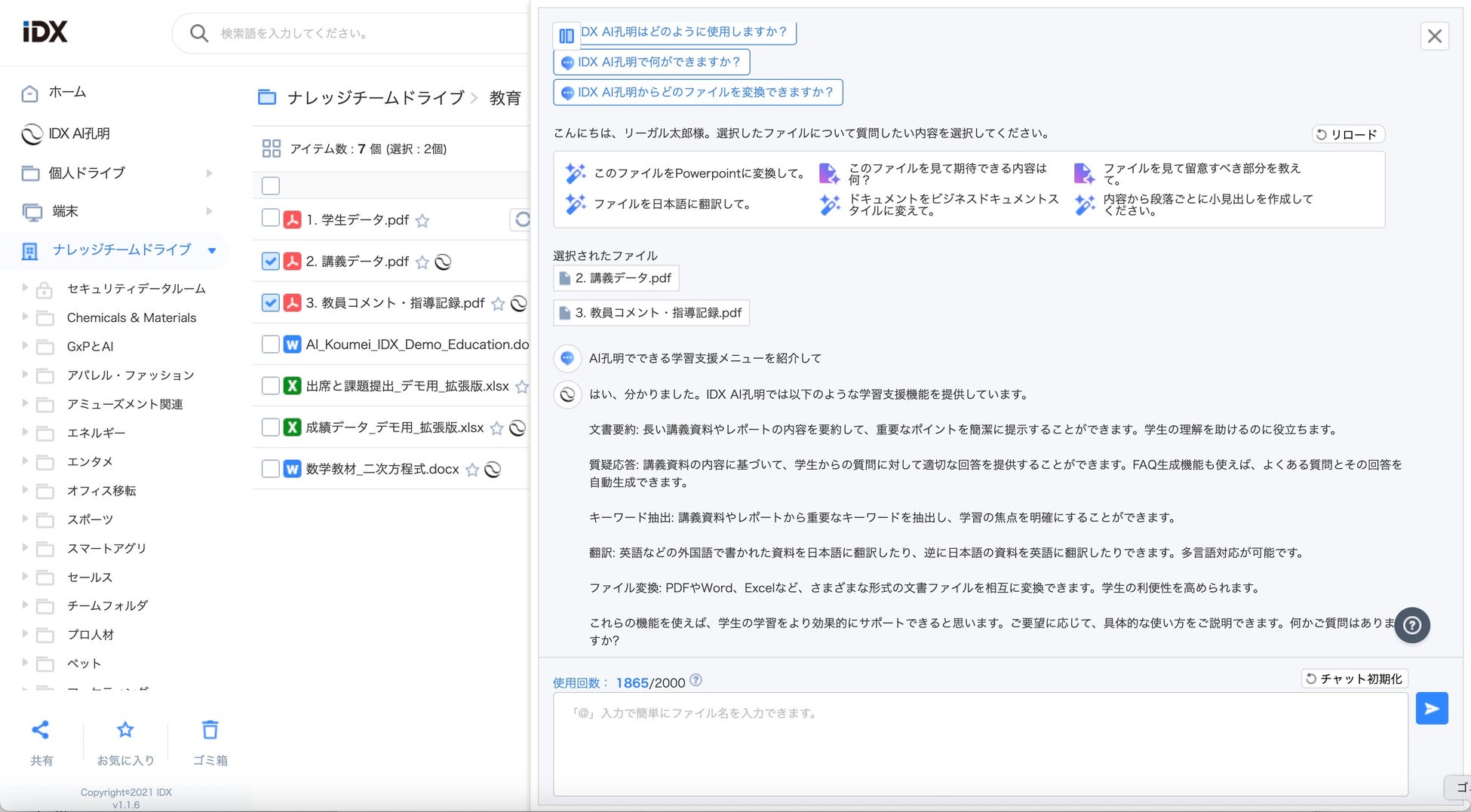Screen dimensions: 1471x812
Task: Close the AI孔明 chat panel
Action: coord(1435,36)
